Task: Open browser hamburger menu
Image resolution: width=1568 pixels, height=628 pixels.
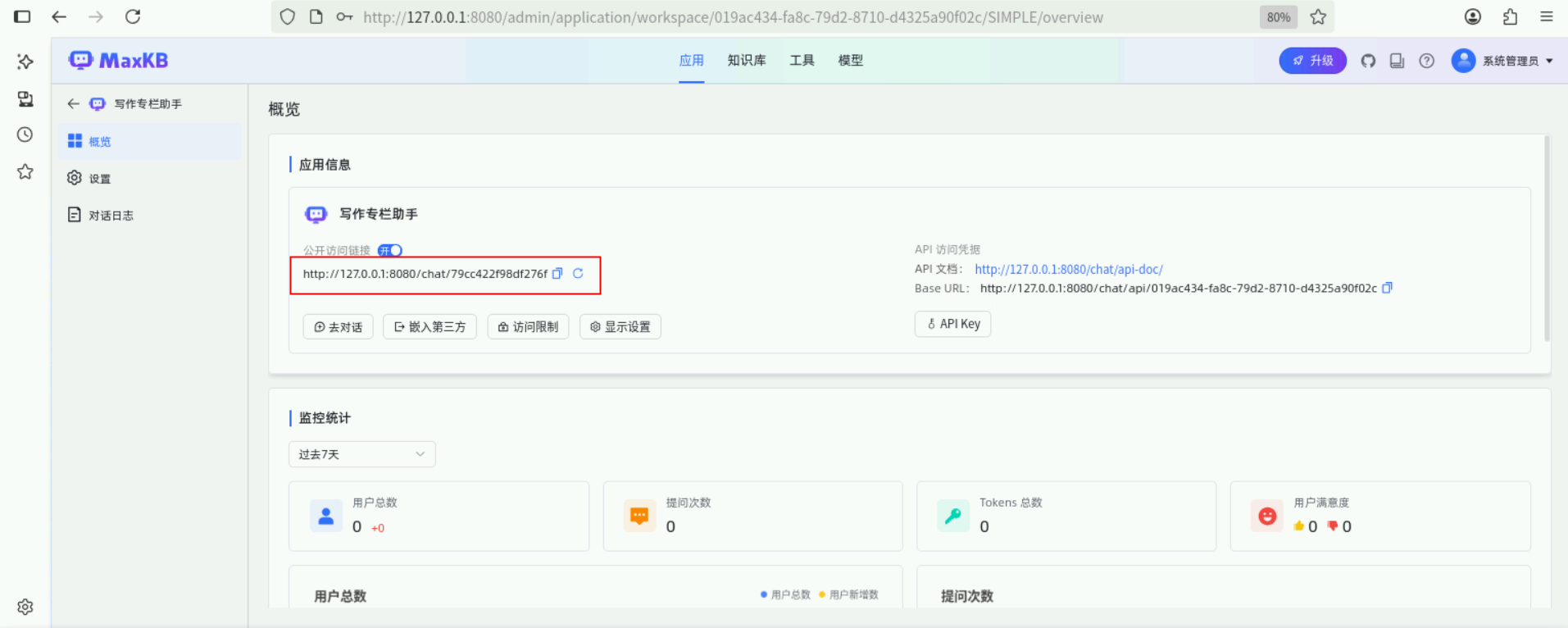Action: pos(1547,16)
